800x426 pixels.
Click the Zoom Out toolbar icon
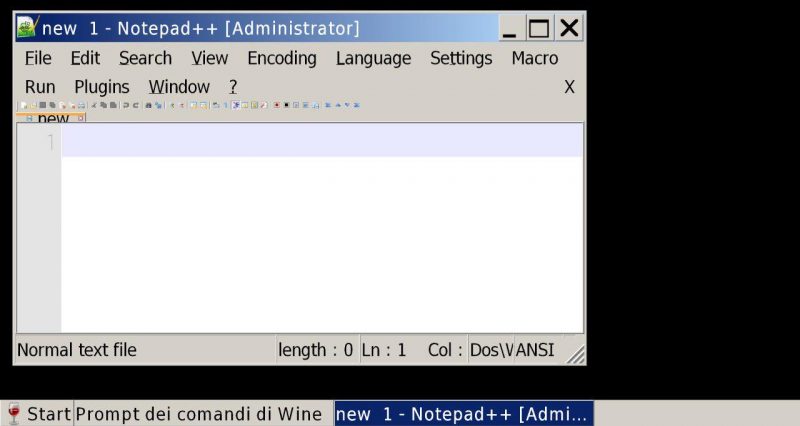[x=182, y=105]
